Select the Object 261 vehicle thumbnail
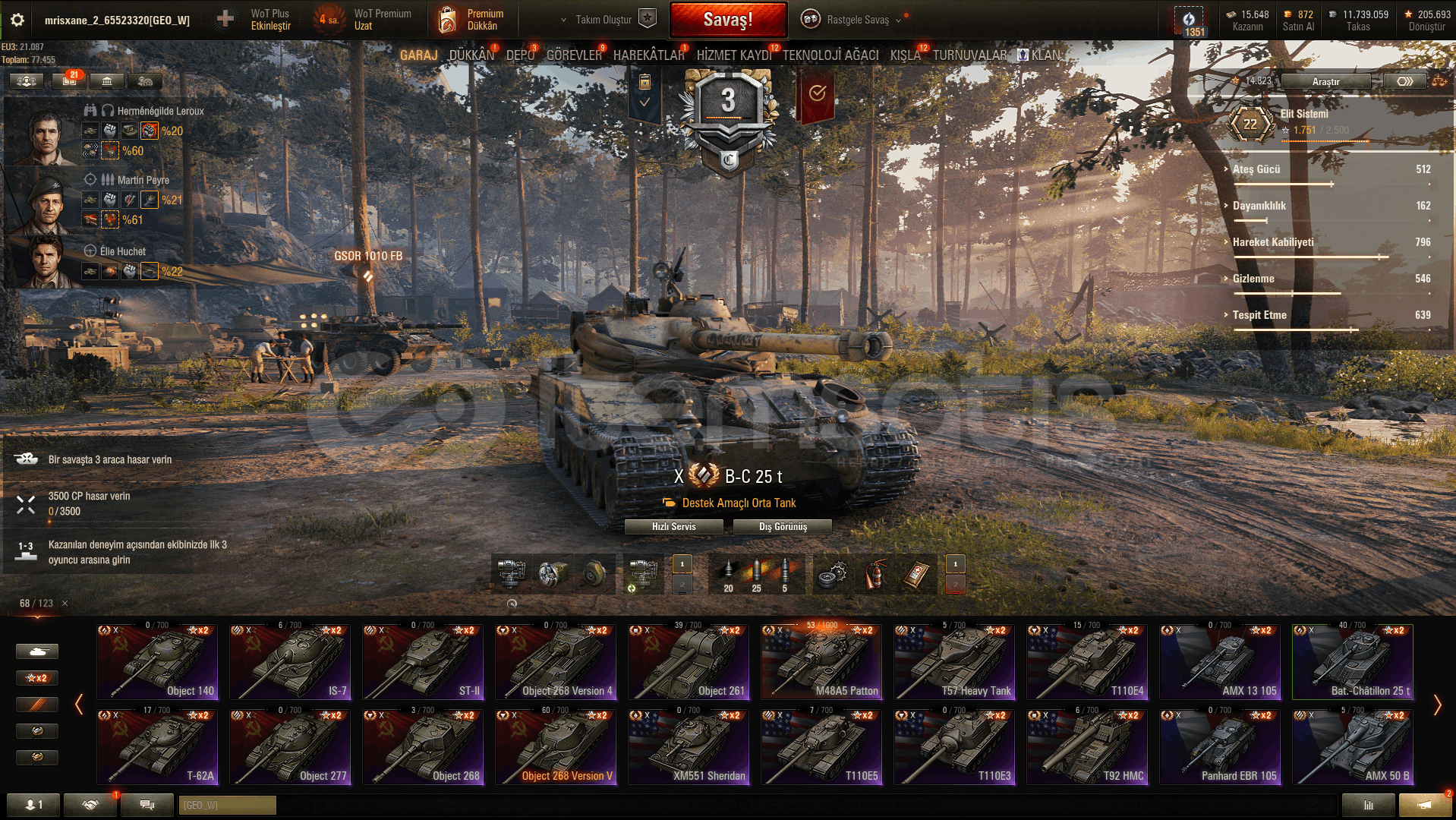 pyautogui.click(x=689, y=661)
